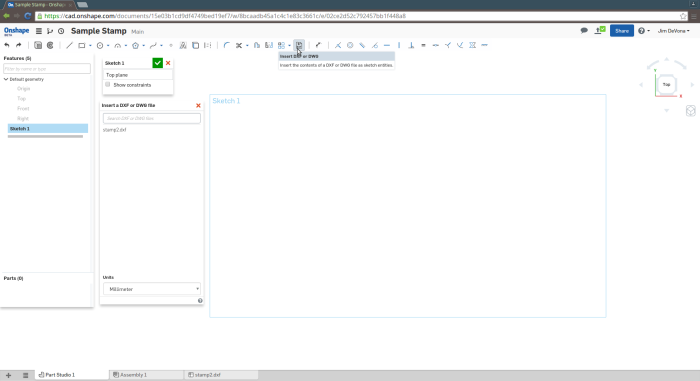Viewport: 700px width, 381px height.
Task: Add a new tab with the plus button
Action: [8, 375]
